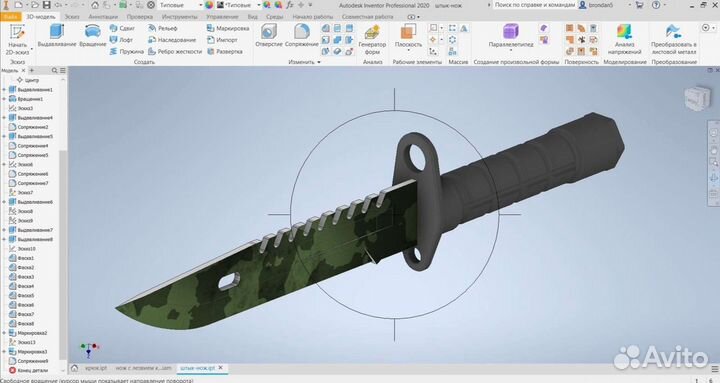Open the color wheel appearance picker
The image size is (720, 383).
pos(209,5)
